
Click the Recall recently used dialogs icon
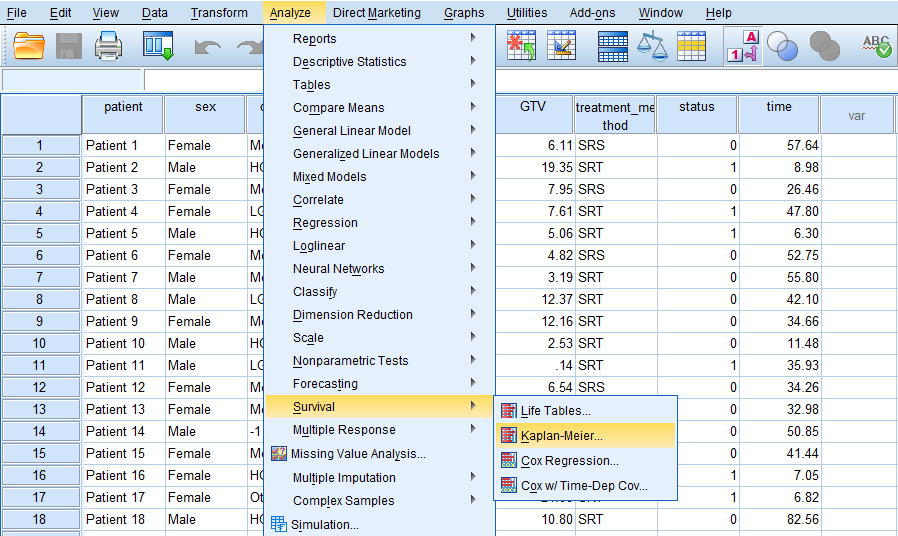(158, 46)
